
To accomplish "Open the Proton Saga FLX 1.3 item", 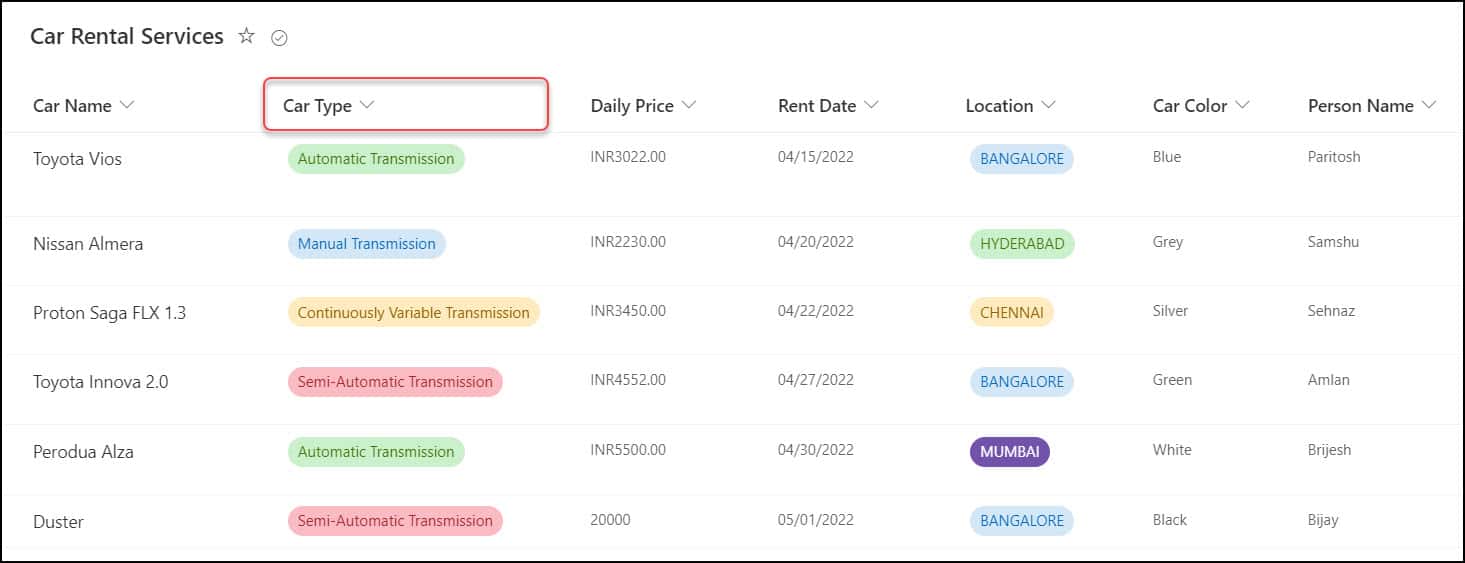I will point(109,313).
